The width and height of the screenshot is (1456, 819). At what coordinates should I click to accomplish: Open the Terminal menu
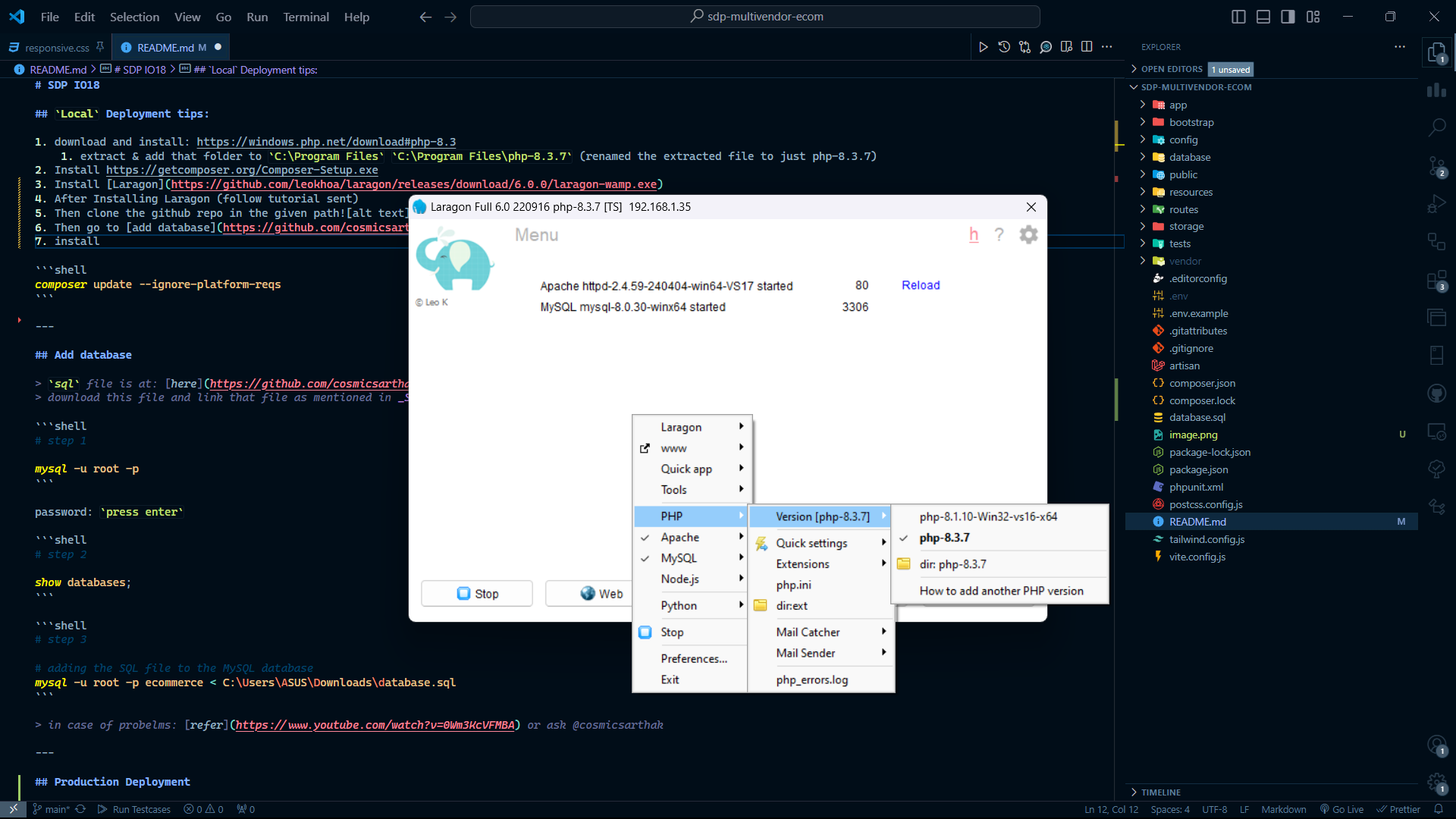click(306, 17)
